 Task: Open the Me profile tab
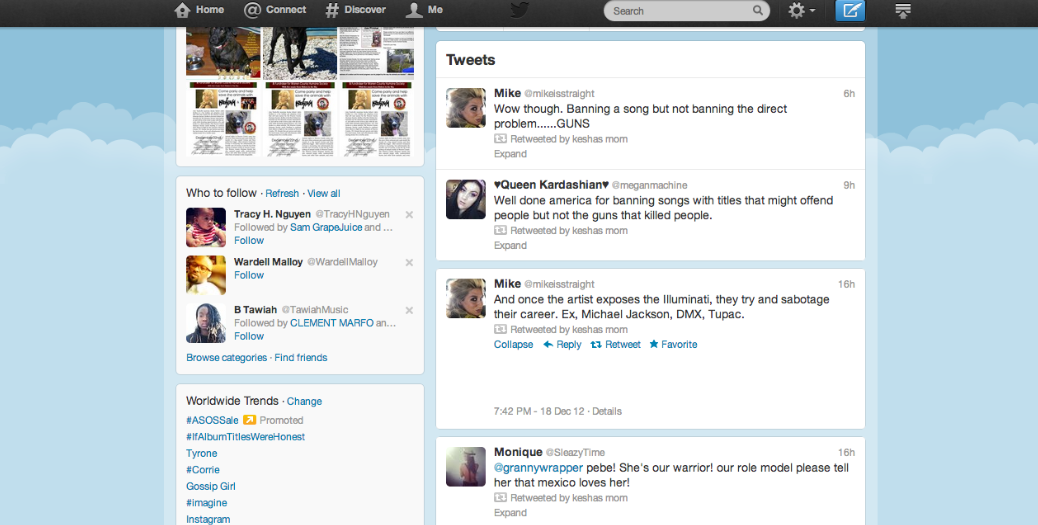point(424,10)
